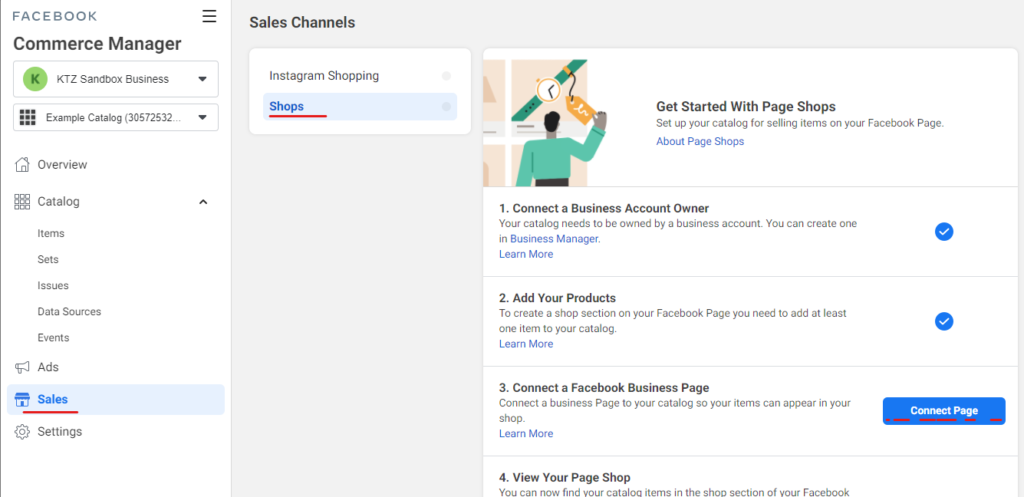Open the Example Catalog dropdown
This screenshot has height=497, width=1024.
116,118
